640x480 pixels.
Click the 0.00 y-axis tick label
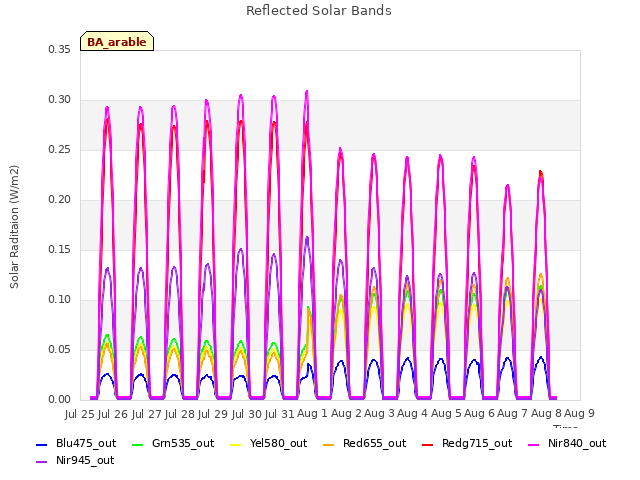(x=59, y=400)
